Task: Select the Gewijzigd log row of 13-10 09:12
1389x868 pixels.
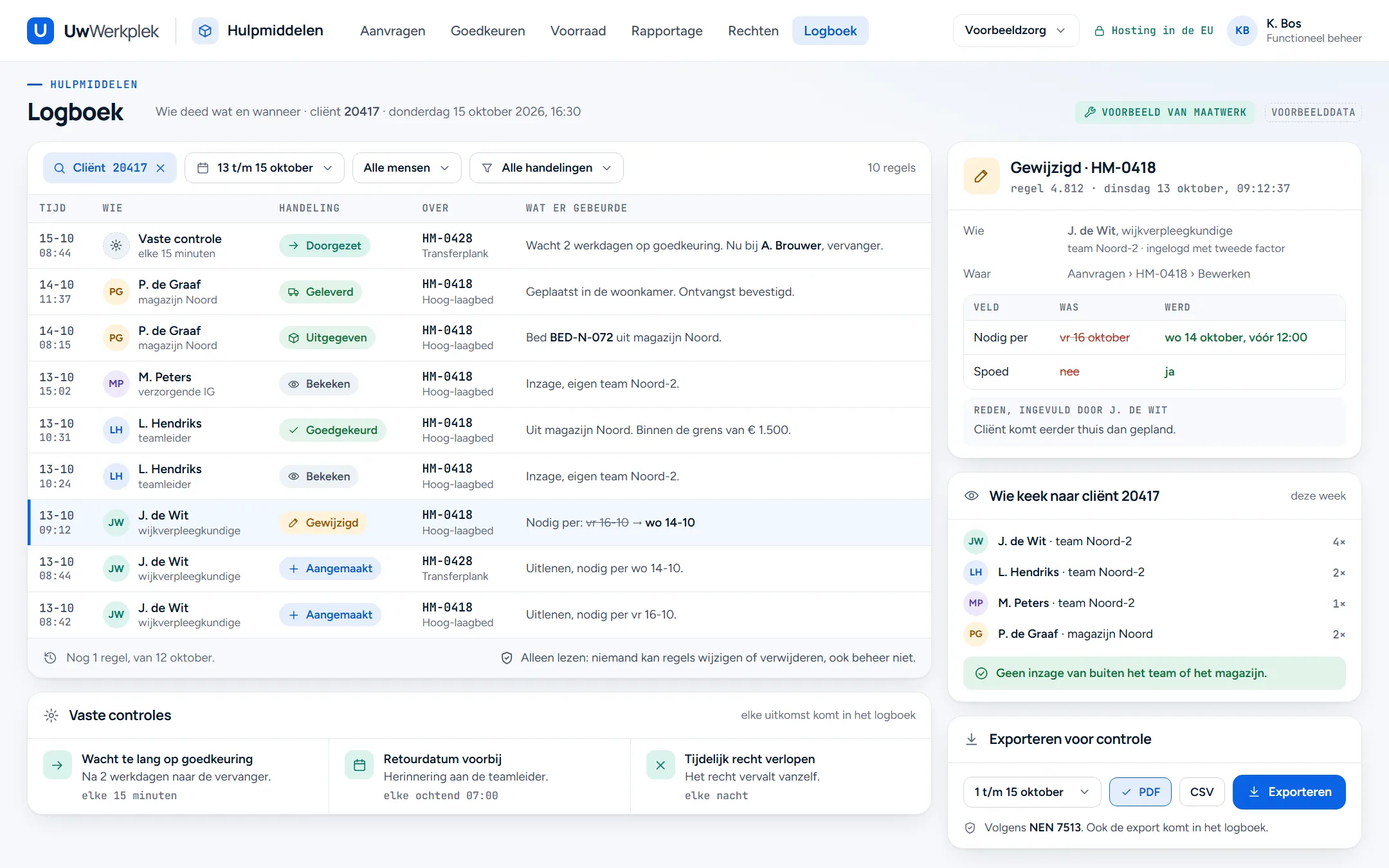Action: (x=479, y=523)
